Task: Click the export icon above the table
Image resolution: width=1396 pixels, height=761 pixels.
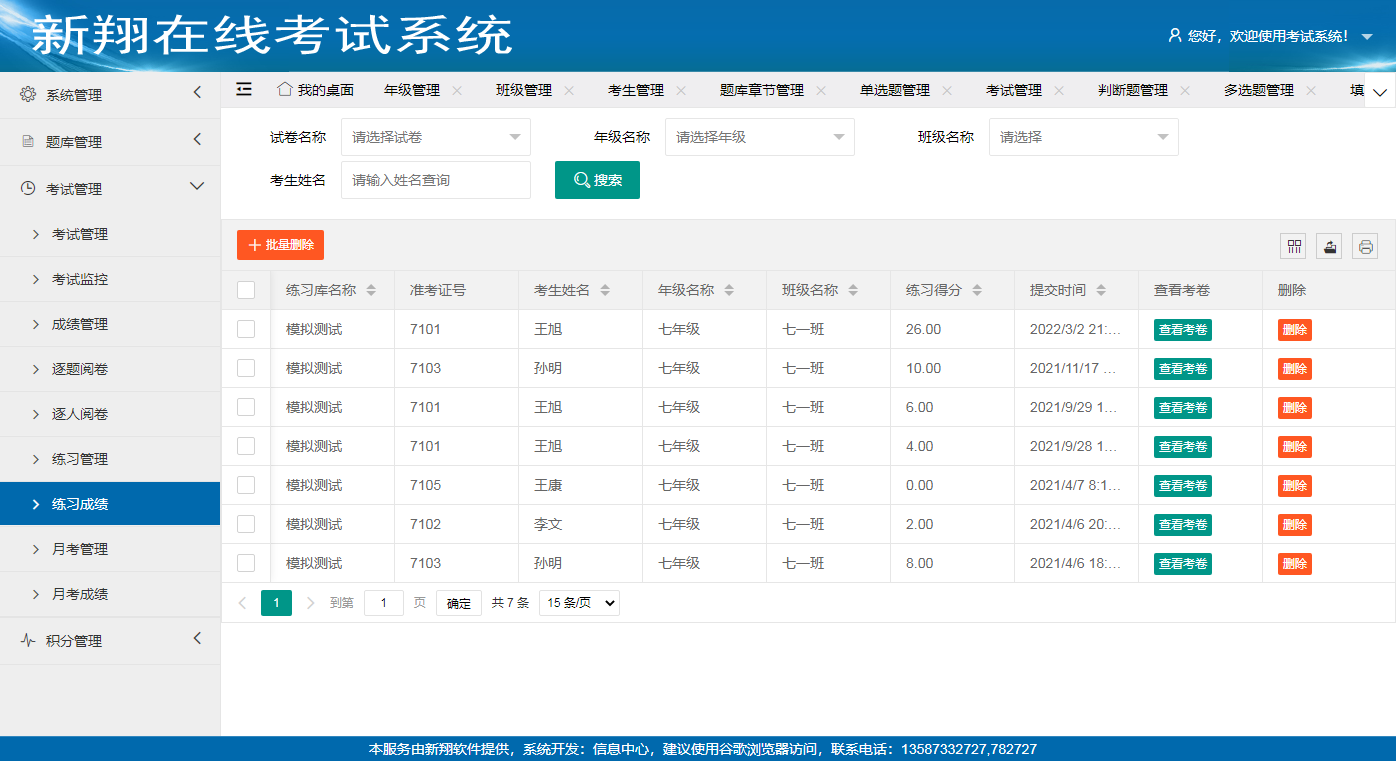Action: tap(1329, 246)
